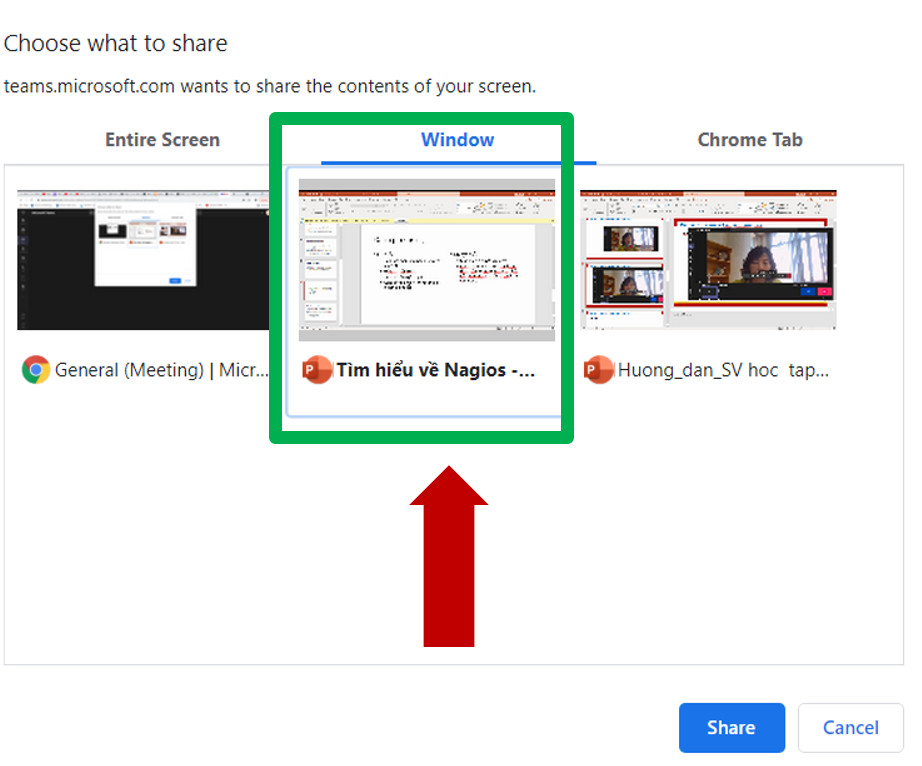Viewport: 922px width, 766px height.
Task: Click the "General (Meeting) | Micr..." label
Action: [162, 371]
